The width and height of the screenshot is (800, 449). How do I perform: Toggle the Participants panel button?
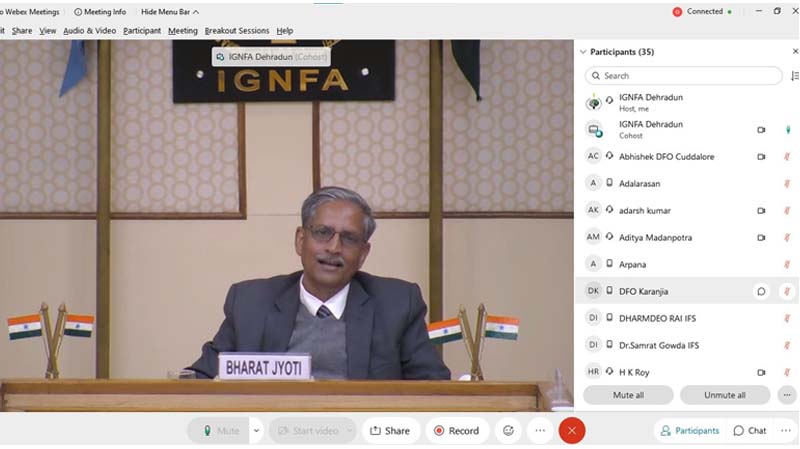(x=689, y=431)
